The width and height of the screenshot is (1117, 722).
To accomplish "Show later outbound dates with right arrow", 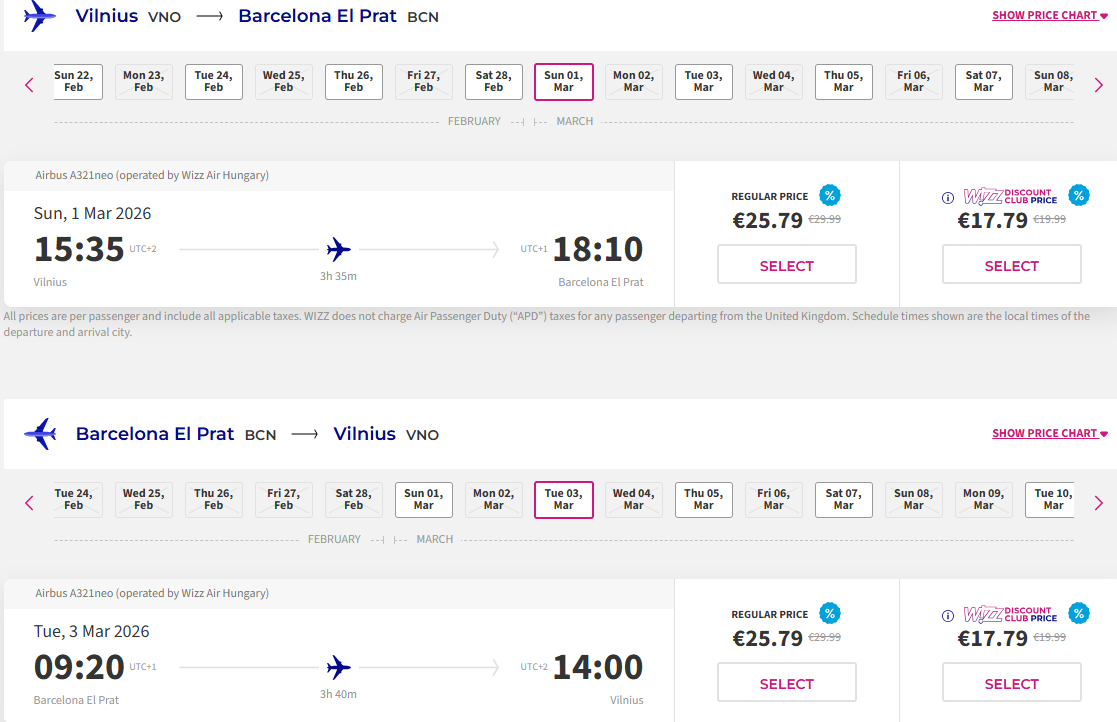I will [1098, 85].
